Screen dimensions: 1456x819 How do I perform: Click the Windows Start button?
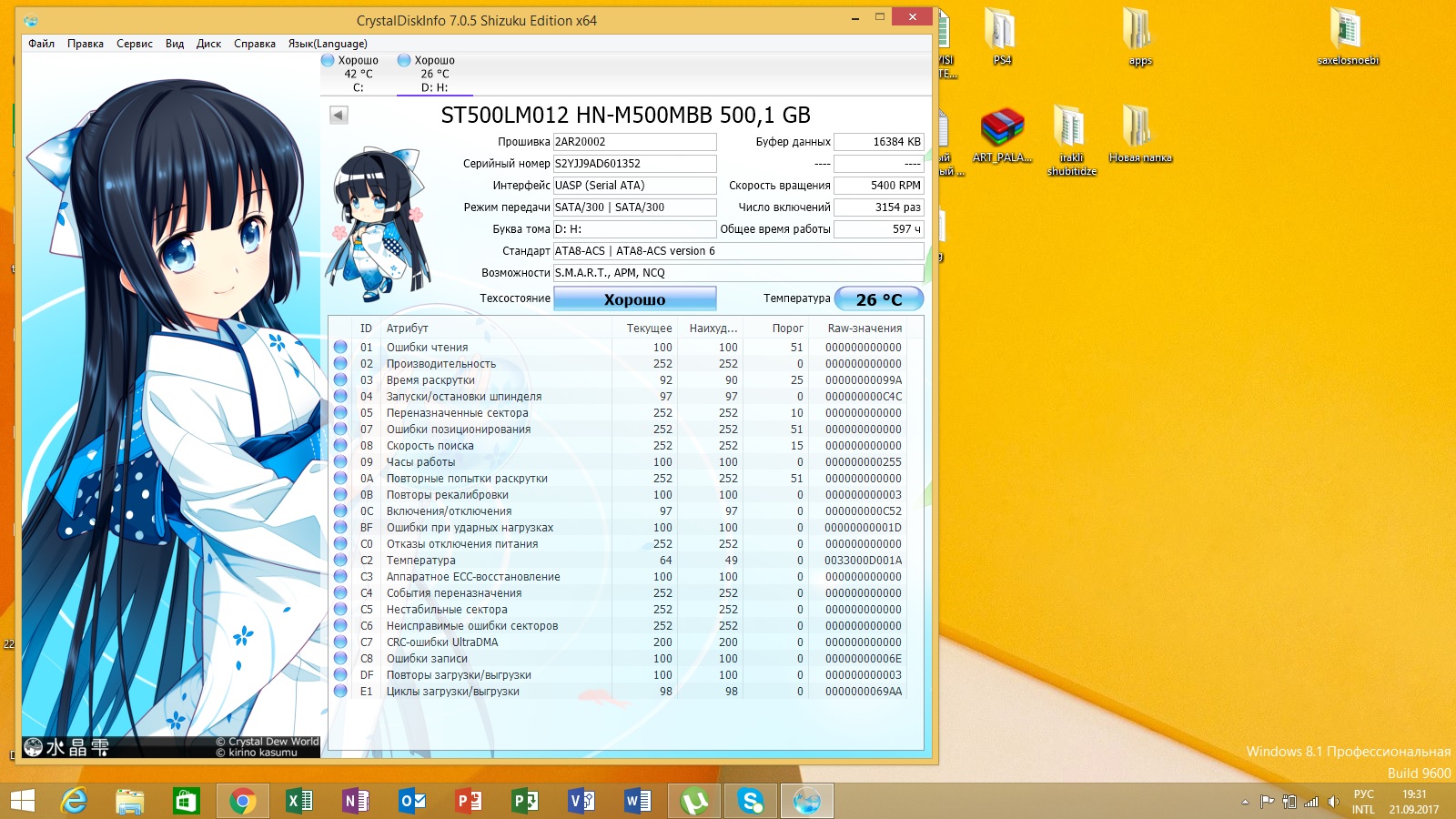pyautogui.click(x=23, y=801)
